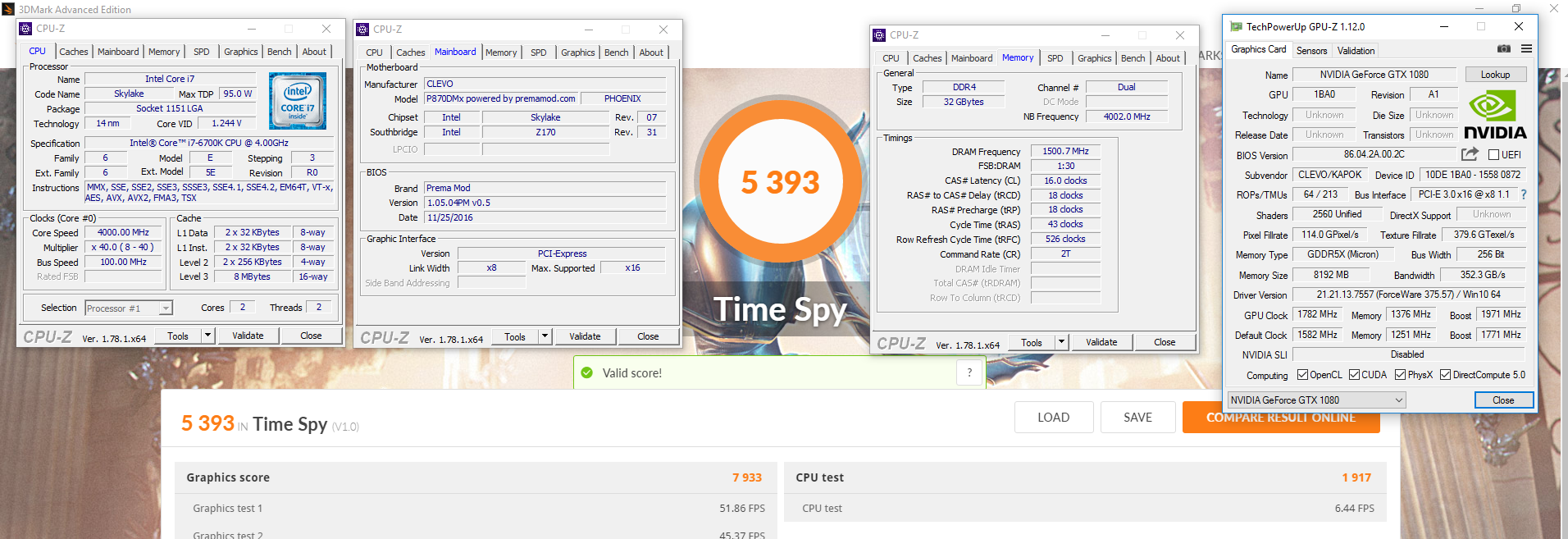
Task: Click the GPU-Z title bar app icon
Action: coord(1235,26)
